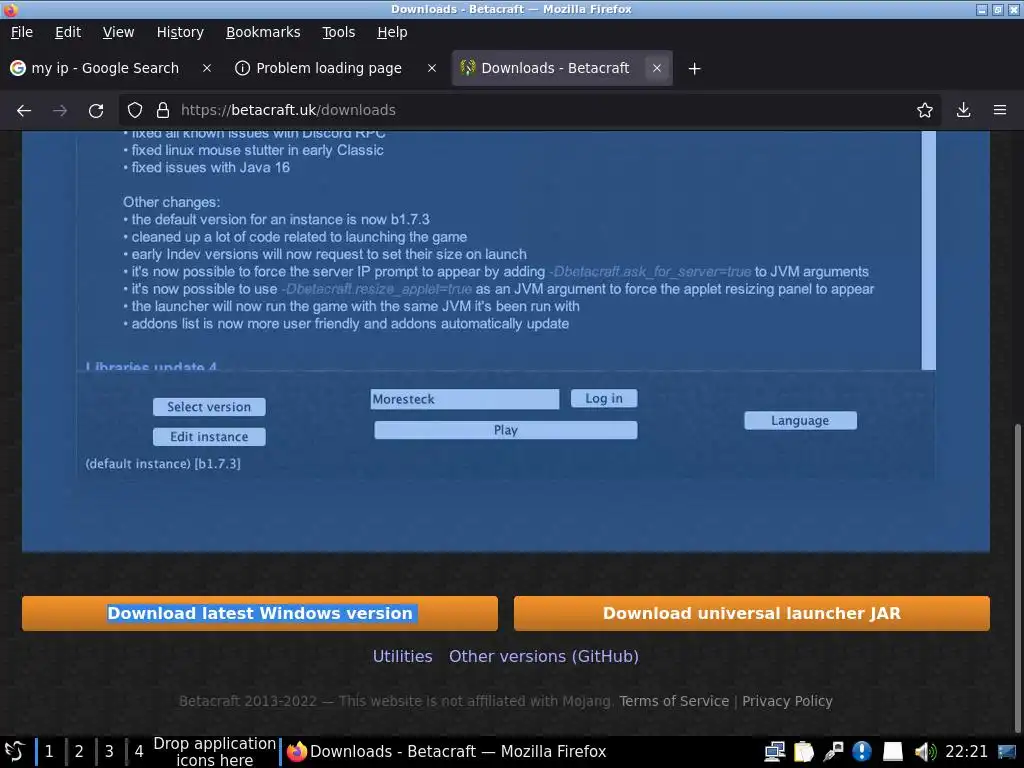Click the Firefox icon in taskbar task button
The width and height of the screenshot is (1024, 768).
(x=296, y=752)
